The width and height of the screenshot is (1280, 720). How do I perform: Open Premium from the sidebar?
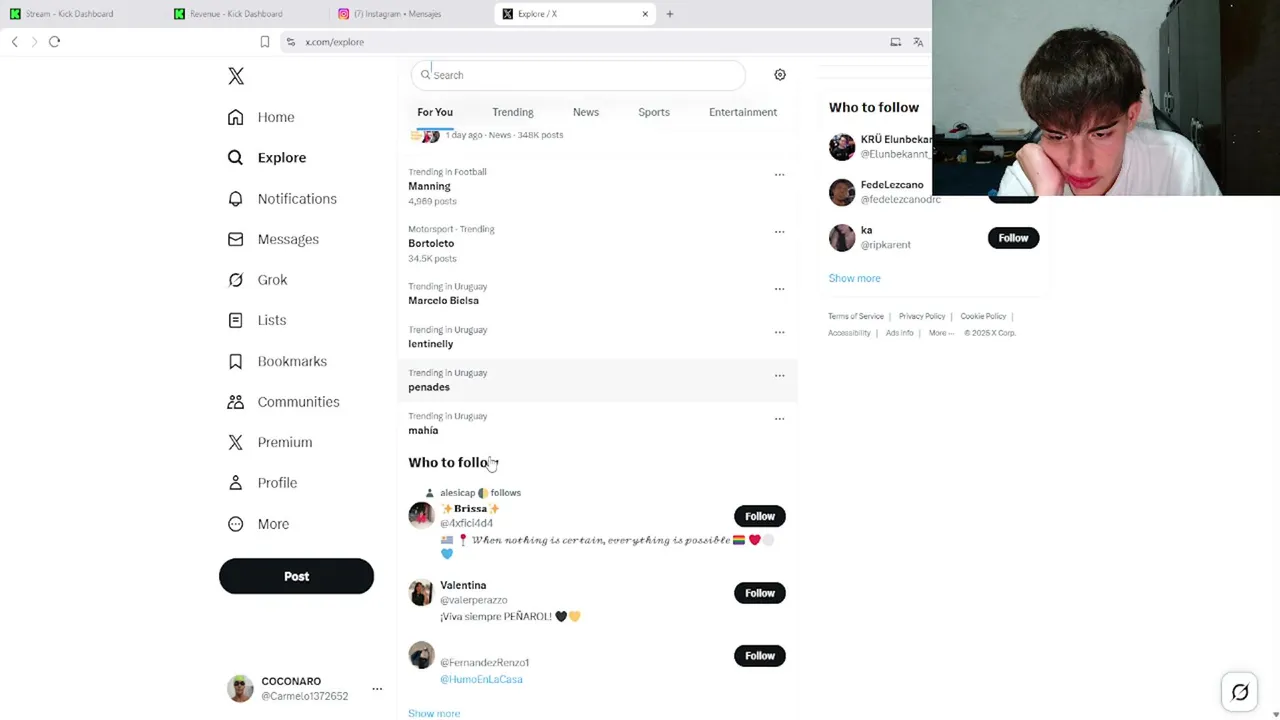[x=270, y=442]
